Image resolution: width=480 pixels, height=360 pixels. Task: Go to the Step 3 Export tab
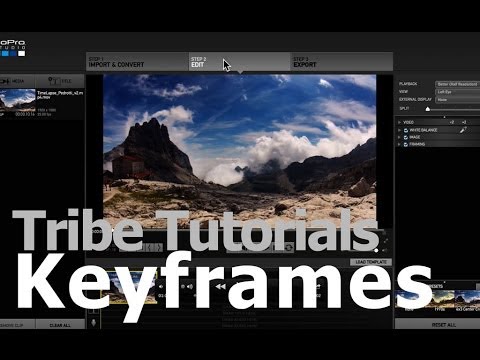[342, 62]
